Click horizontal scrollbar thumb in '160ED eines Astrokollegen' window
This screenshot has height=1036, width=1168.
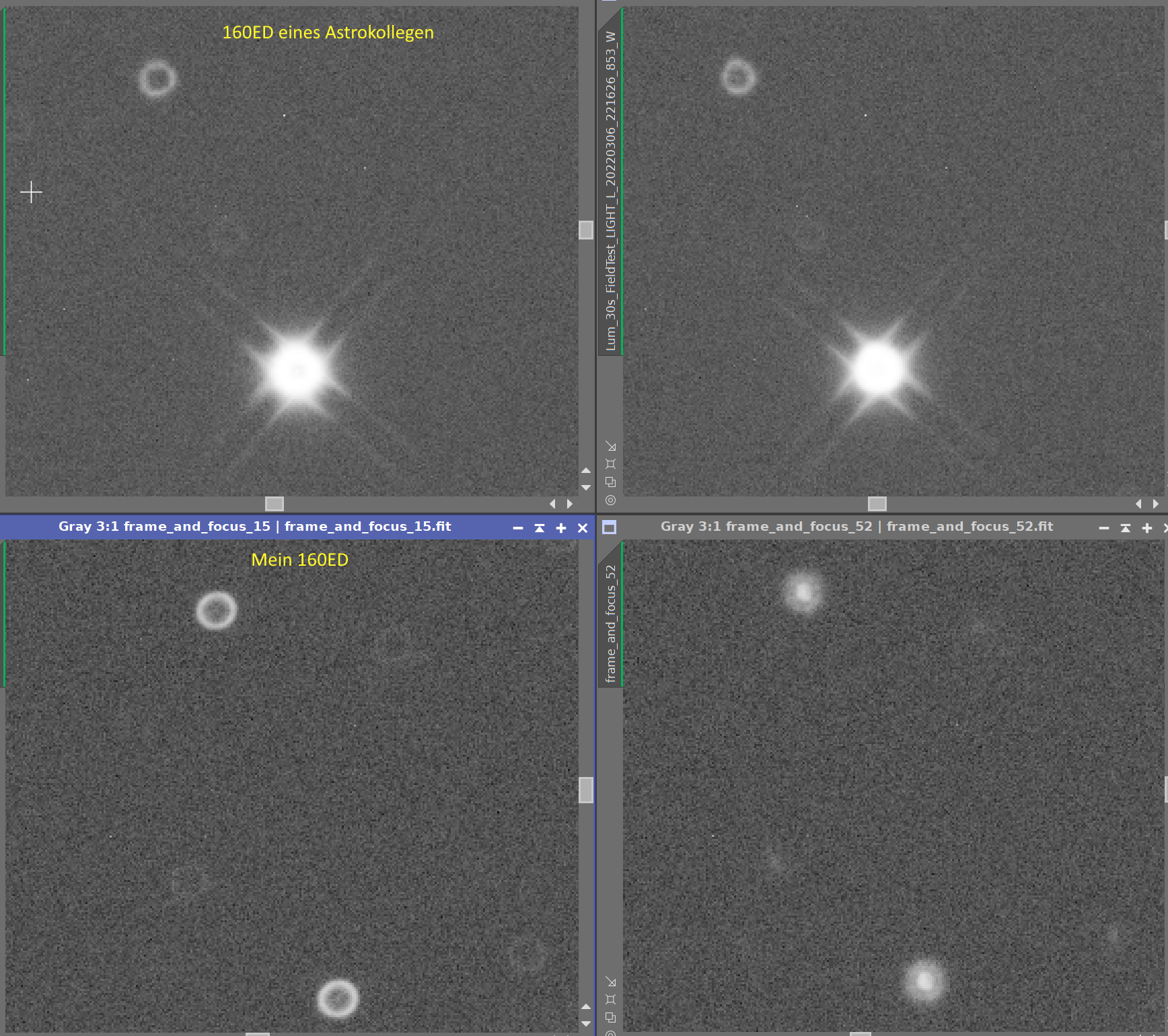(275, 504)
